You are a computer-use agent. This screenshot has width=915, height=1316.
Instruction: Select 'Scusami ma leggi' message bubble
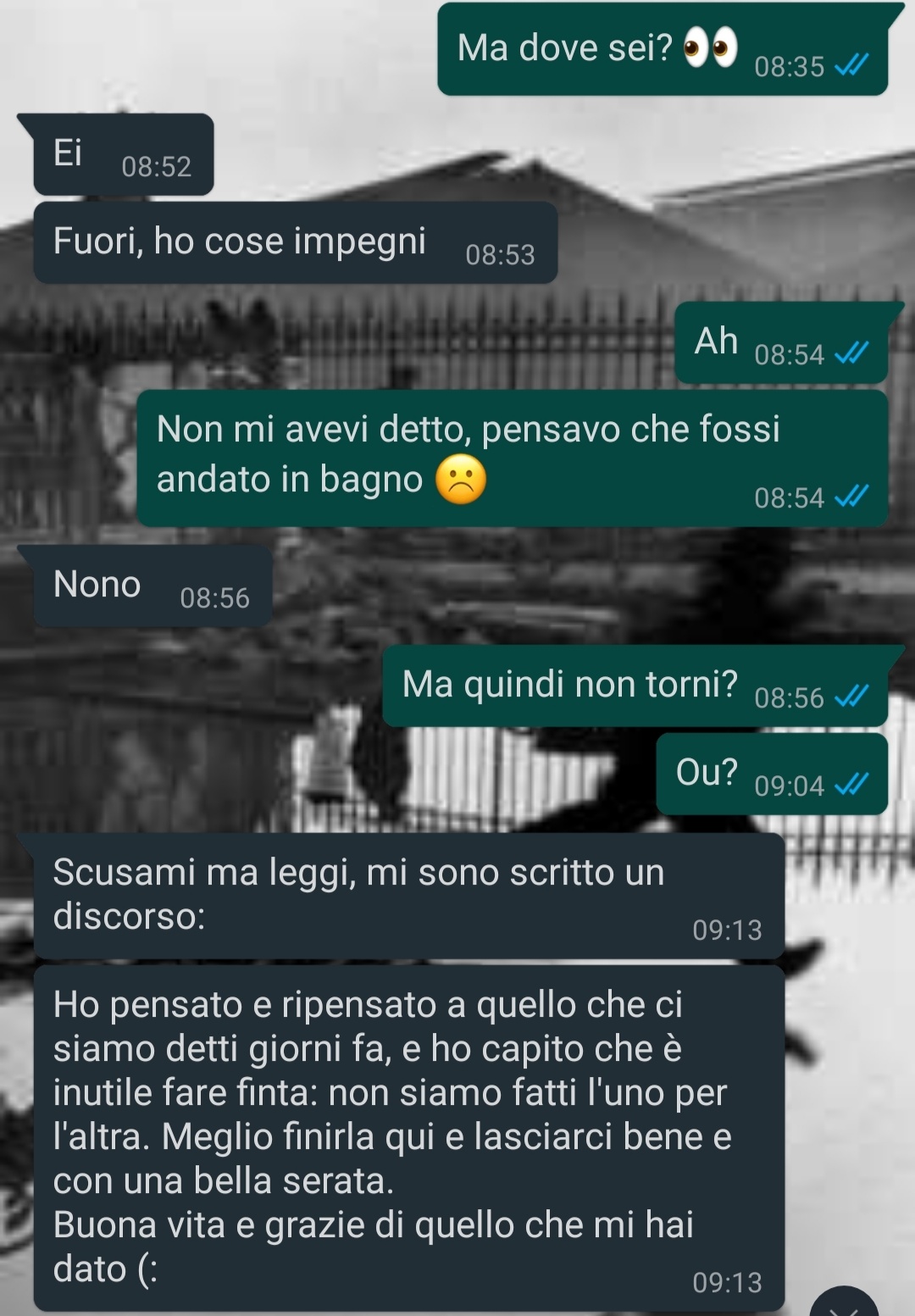coord(409,896)
